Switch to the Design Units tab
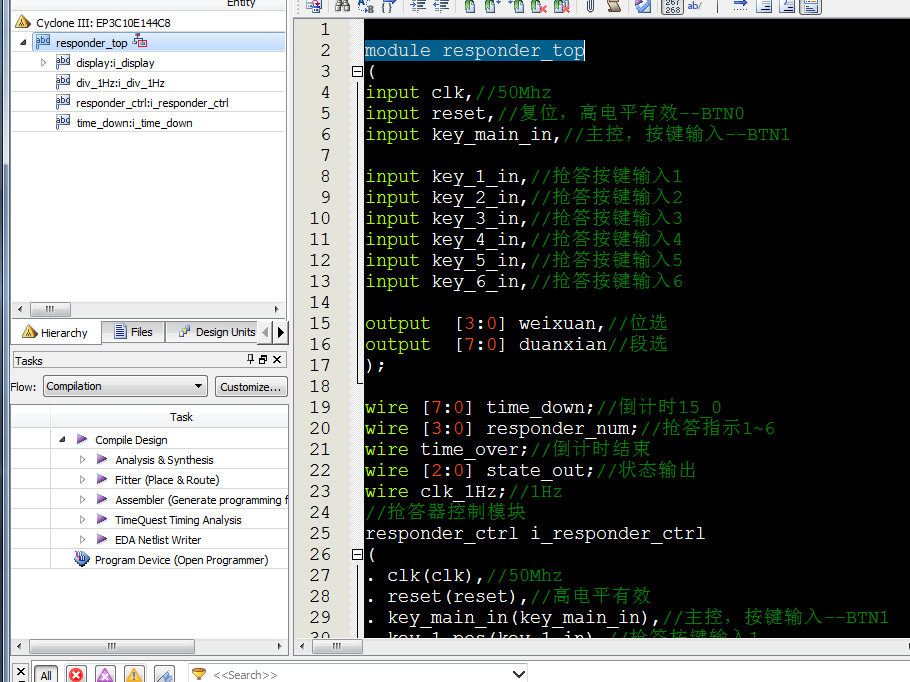Viewport: 910px width, 682px height. point(217,332)
